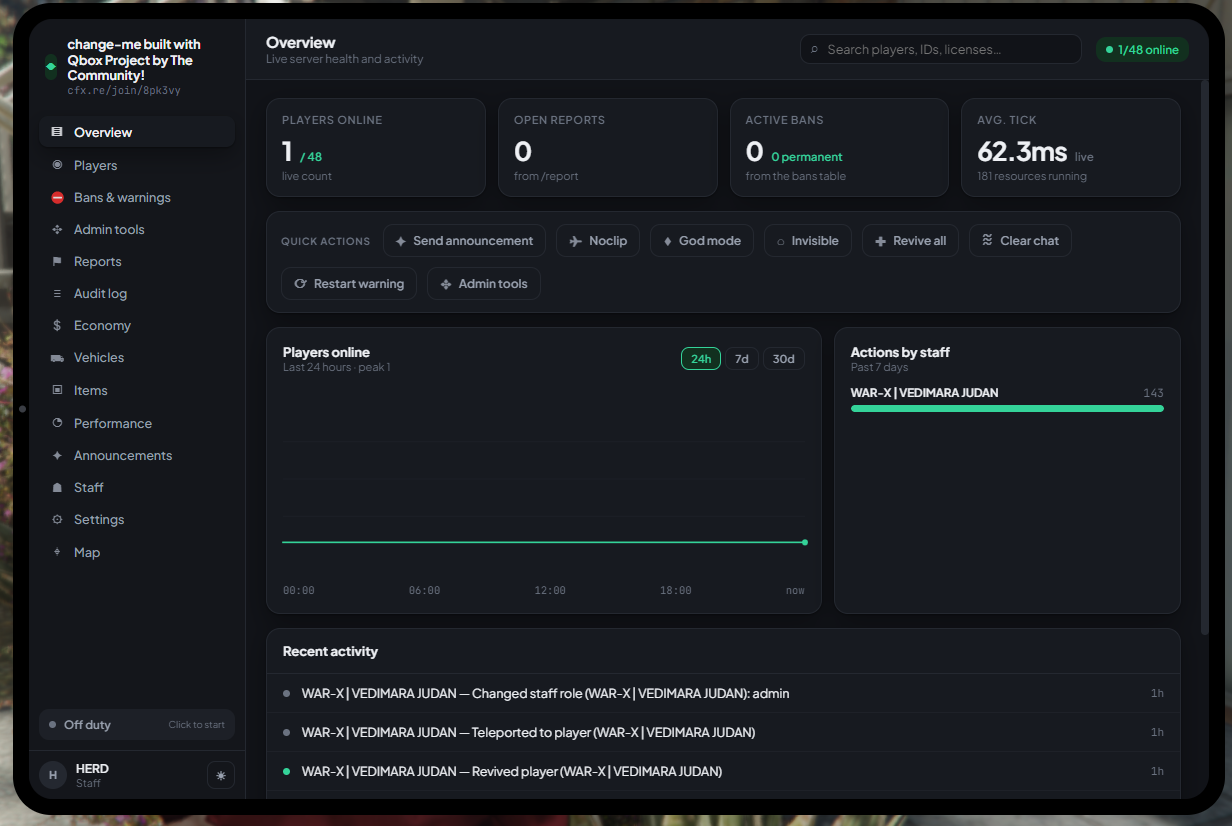Click the Open Reports stat card
The width and height of the screenshot is (1232, 826).
click(608, 147)
